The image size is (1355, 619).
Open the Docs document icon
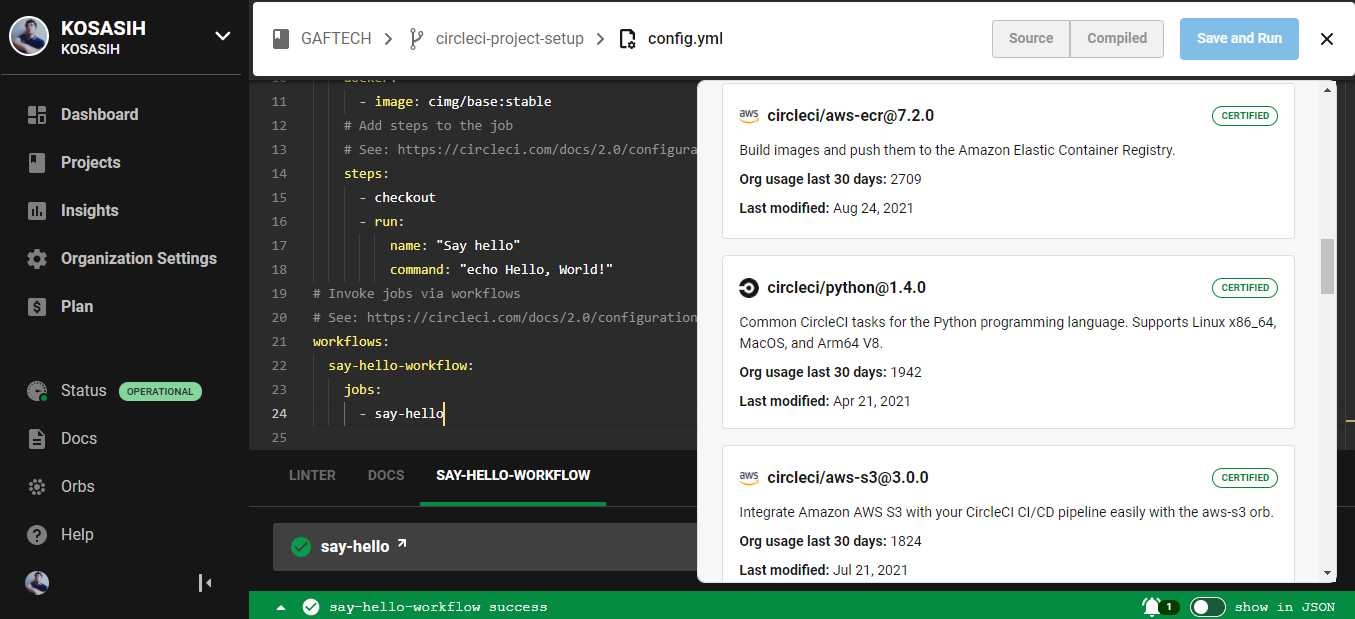[x=37, y=439]
